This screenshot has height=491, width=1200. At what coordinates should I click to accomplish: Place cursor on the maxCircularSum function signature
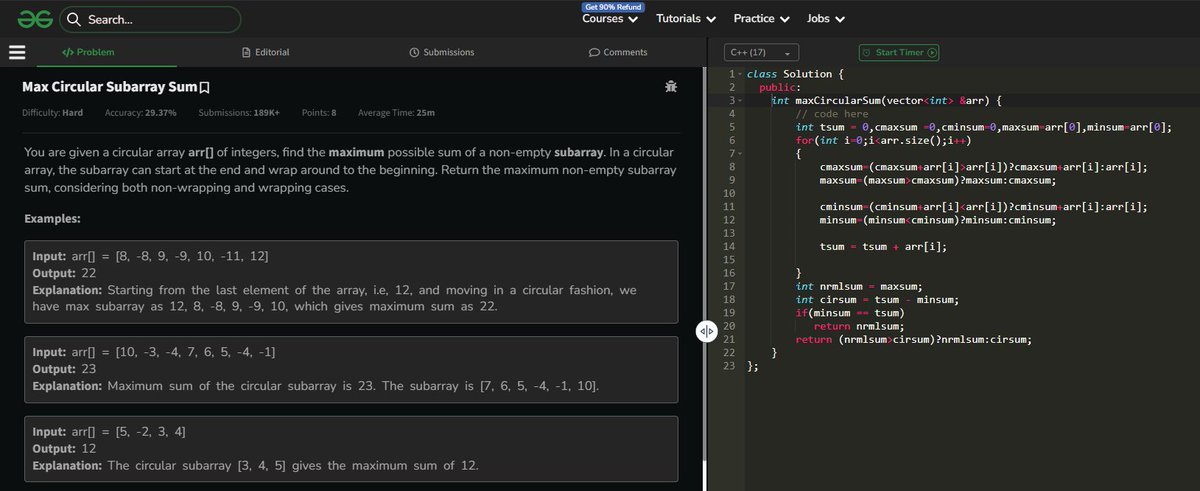tap(884, 101)
